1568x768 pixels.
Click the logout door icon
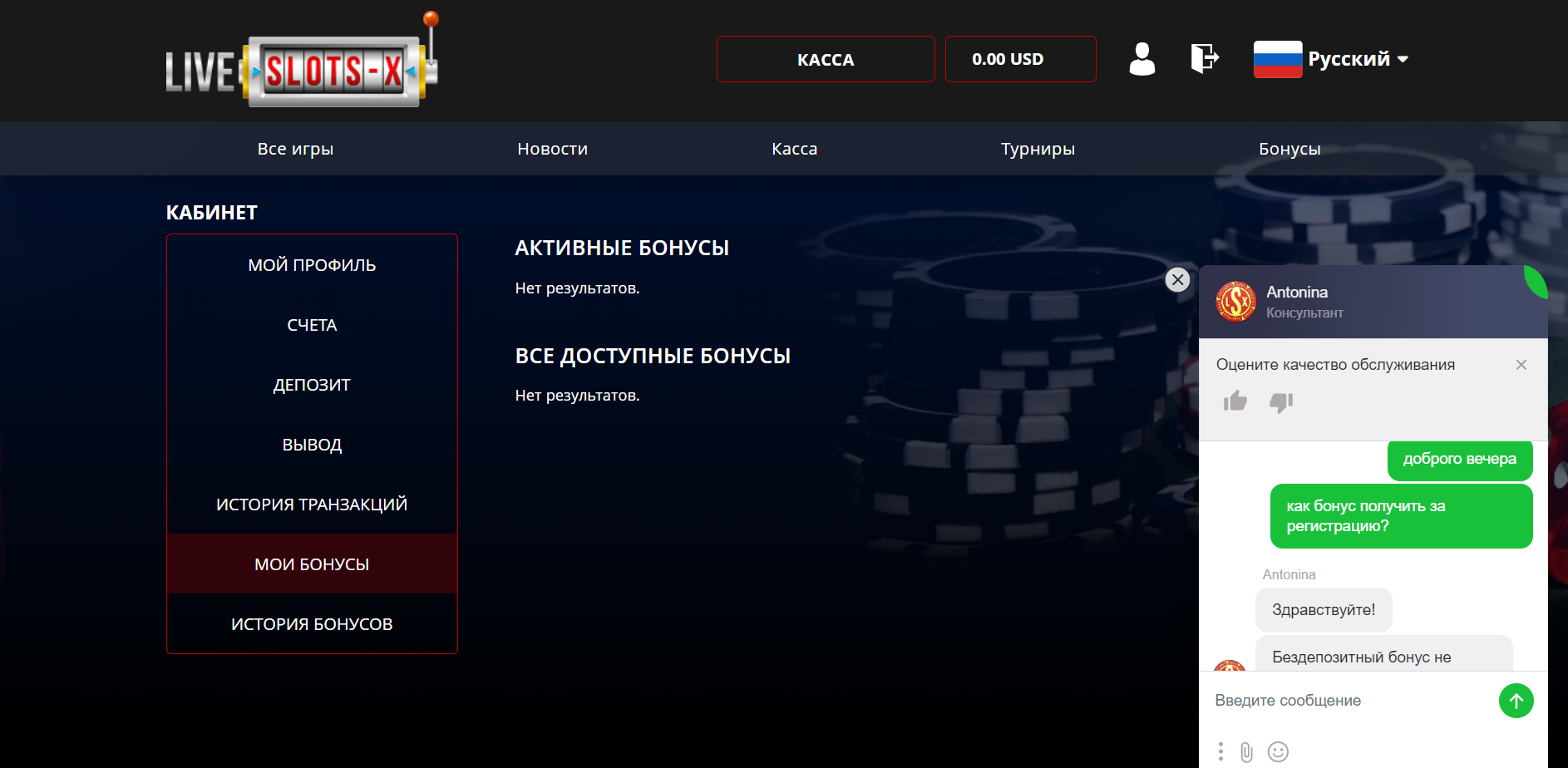(1204, 59)
